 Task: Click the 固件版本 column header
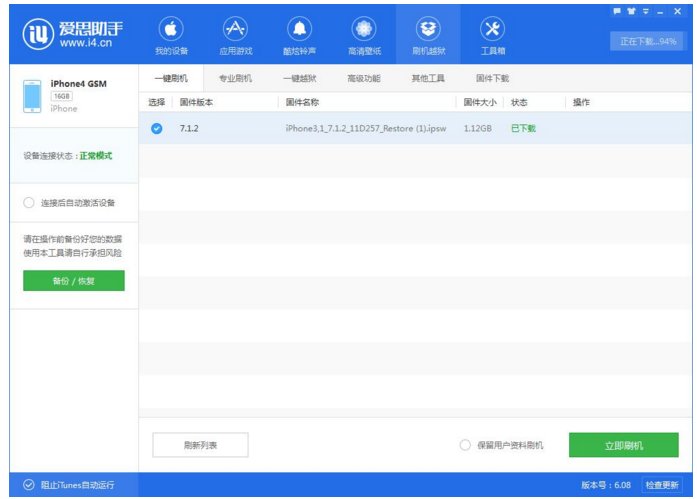pyautogui.click(x=196, y=102)
